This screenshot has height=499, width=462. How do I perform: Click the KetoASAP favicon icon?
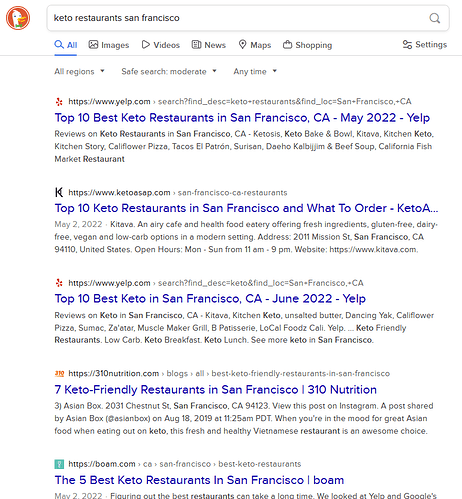tap(59, 192)
